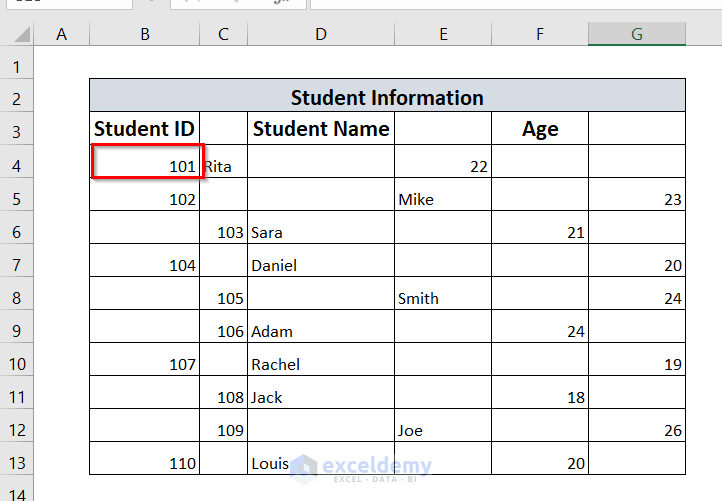Select the cell containing Louis
The height and width of the screenshot is (501, 722).
321,459
